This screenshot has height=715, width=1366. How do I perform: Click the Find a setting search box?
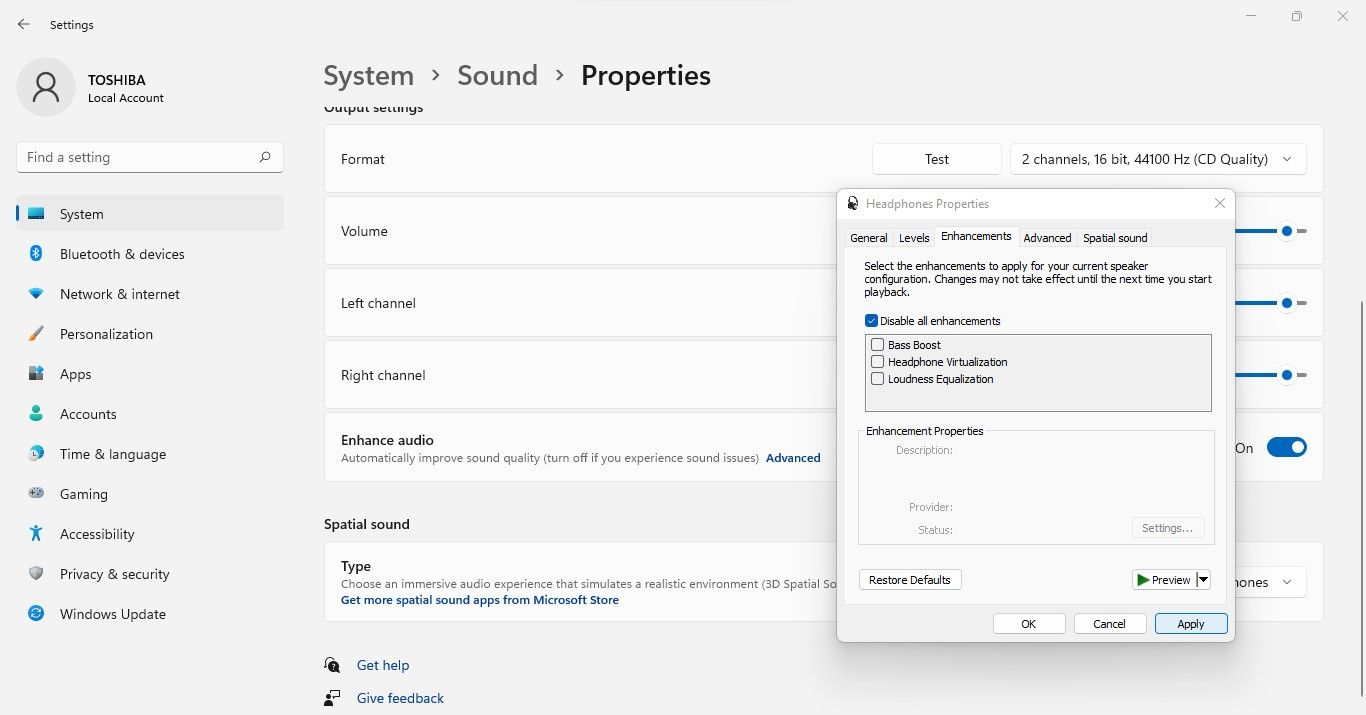pyautogui.click(x=150, y=157)
